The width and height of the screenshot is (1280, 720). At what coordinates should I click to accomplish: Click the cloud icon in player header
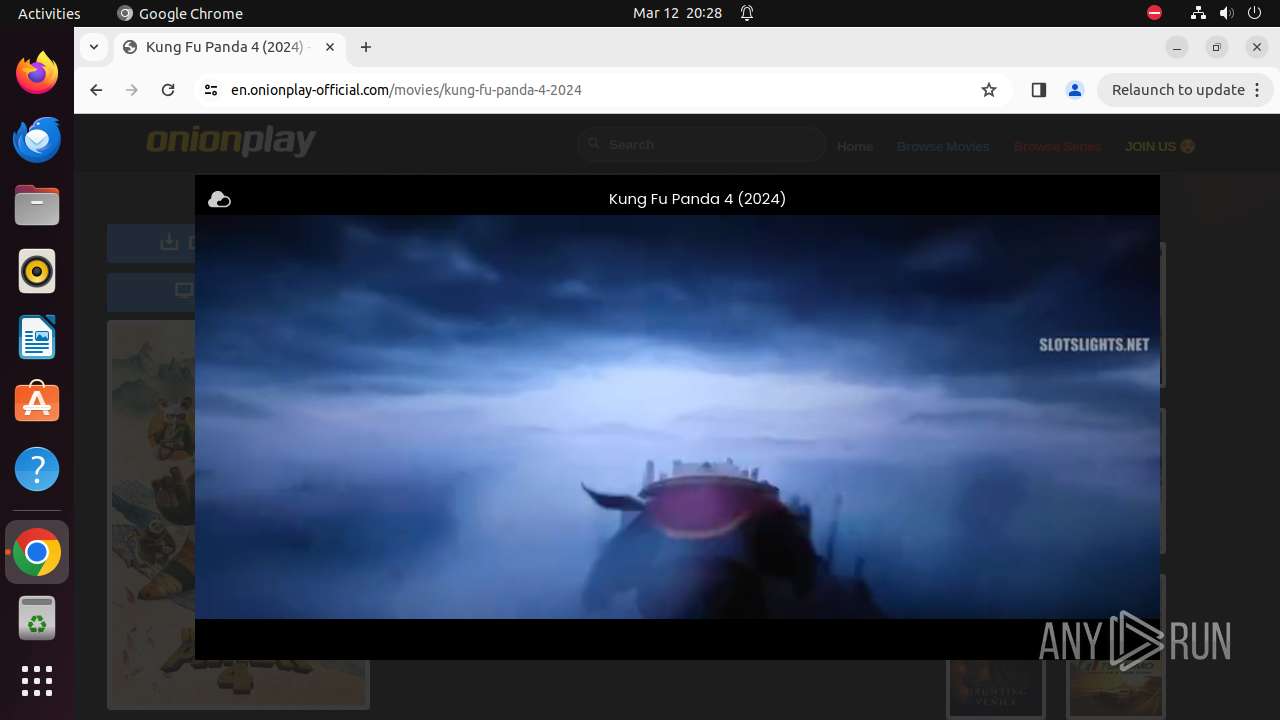point(219,200)
